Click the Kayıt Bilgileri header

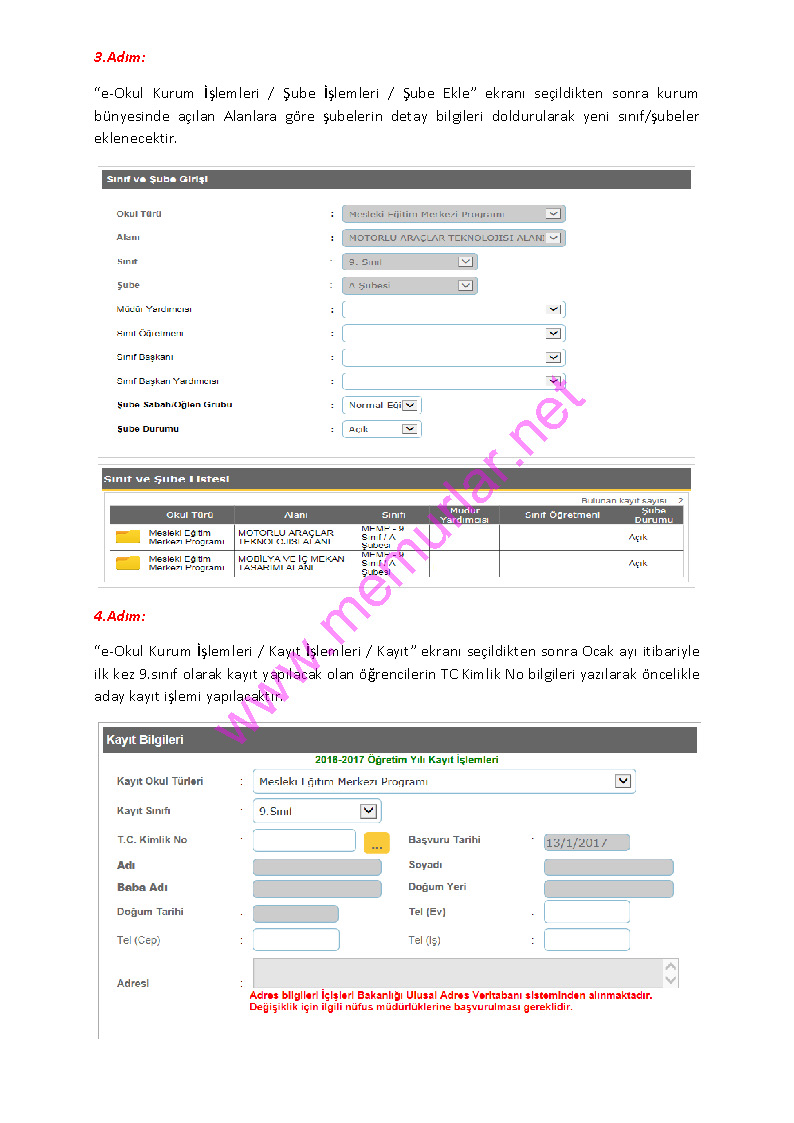(400, 740)
